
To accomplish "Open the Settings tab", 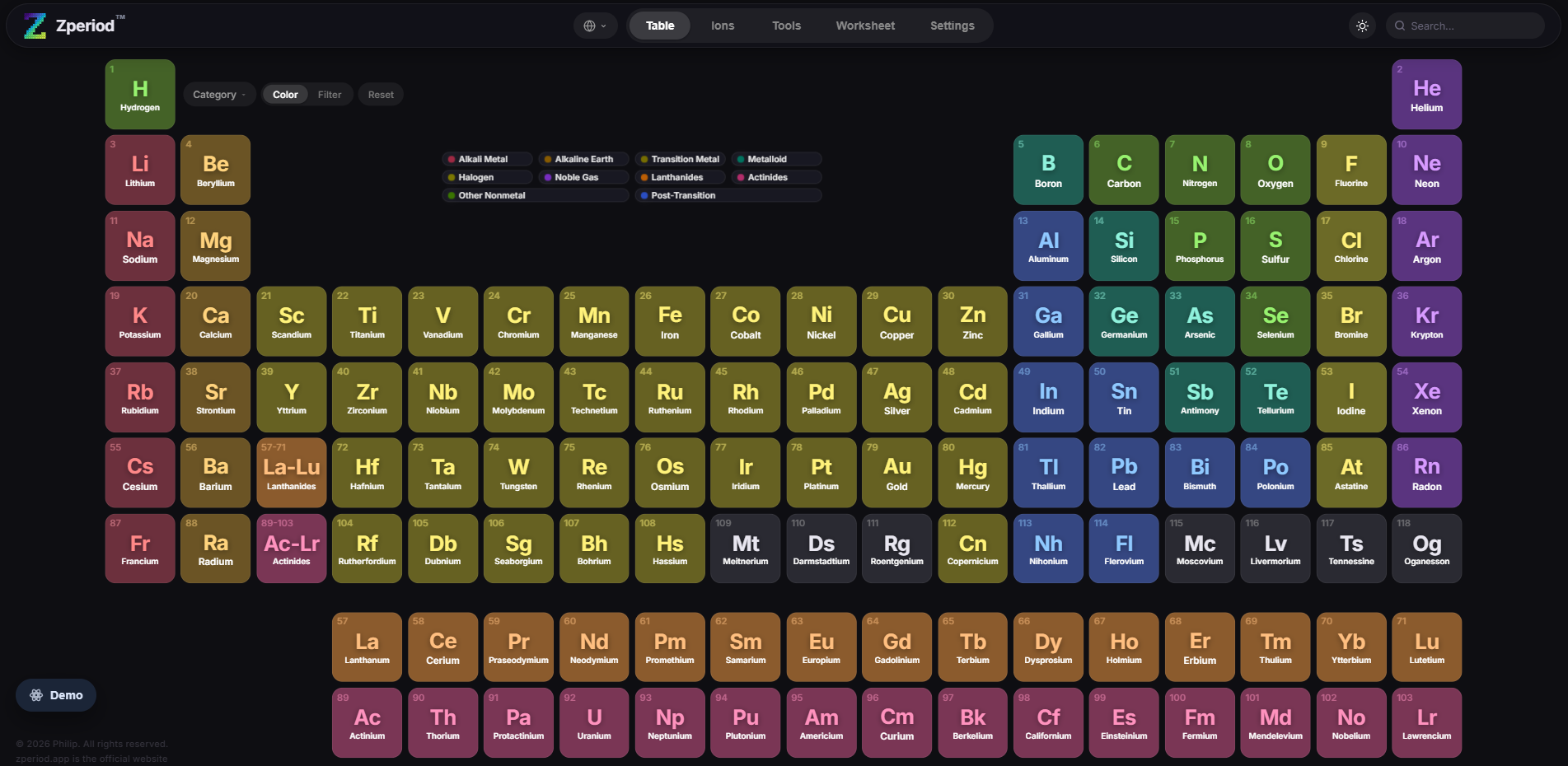I will 953,26.
